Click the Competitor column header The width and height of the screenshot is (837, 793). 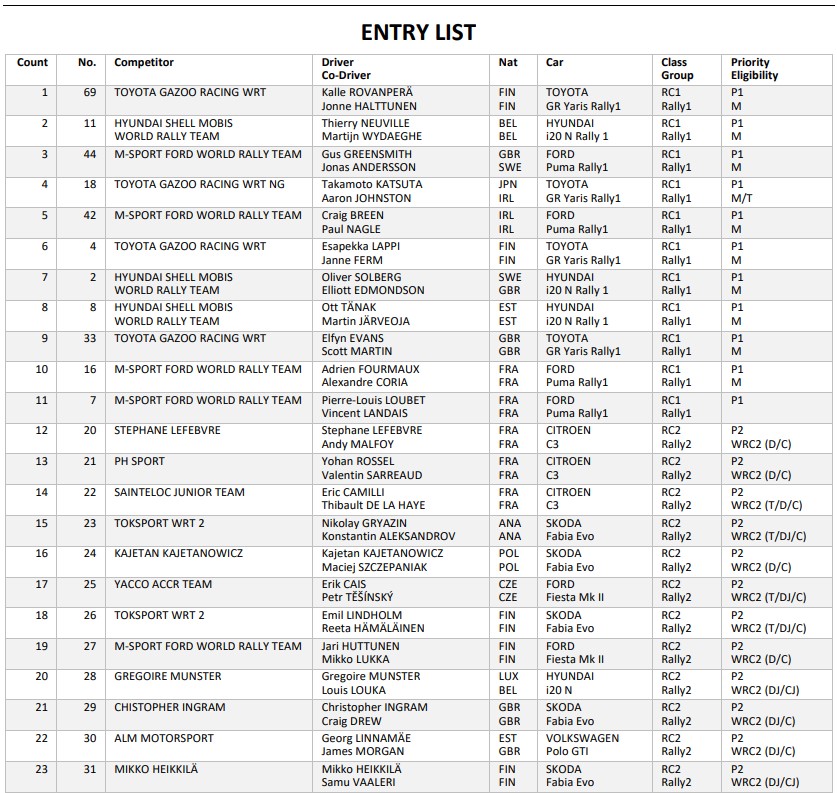coord(144,62)
